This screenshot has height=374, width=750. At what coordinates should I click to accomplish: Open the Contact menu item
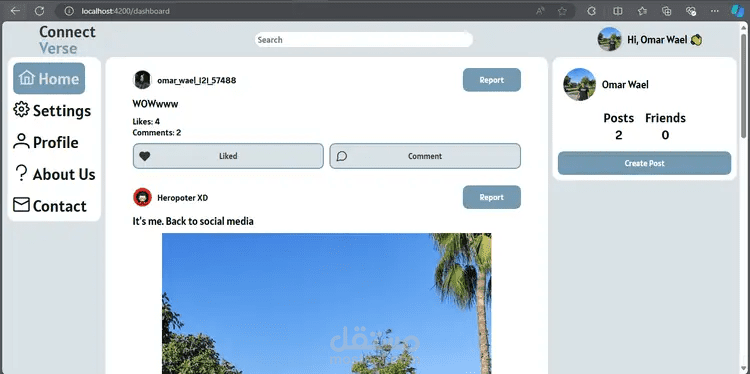(50, 206)
